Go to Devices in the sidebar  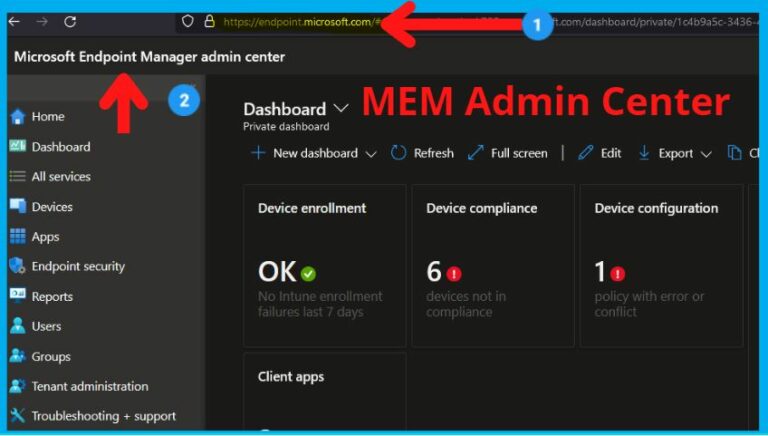click(52, 207)
